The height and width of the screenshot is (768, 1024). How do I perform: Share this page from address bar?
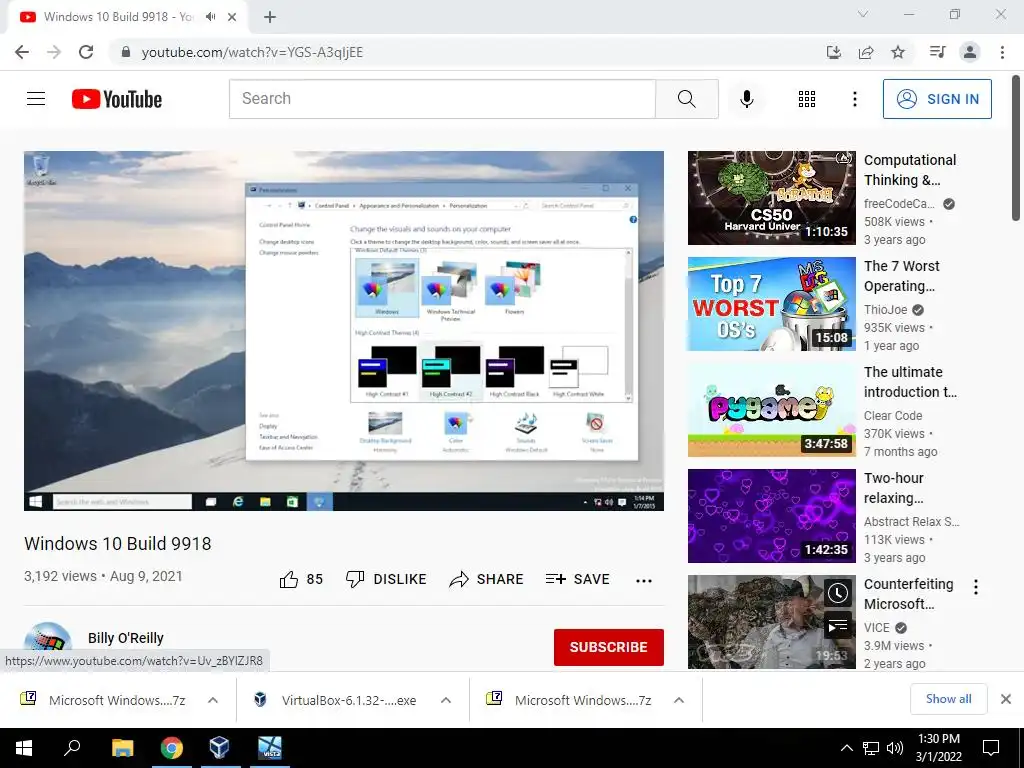(x=866, y=52)
